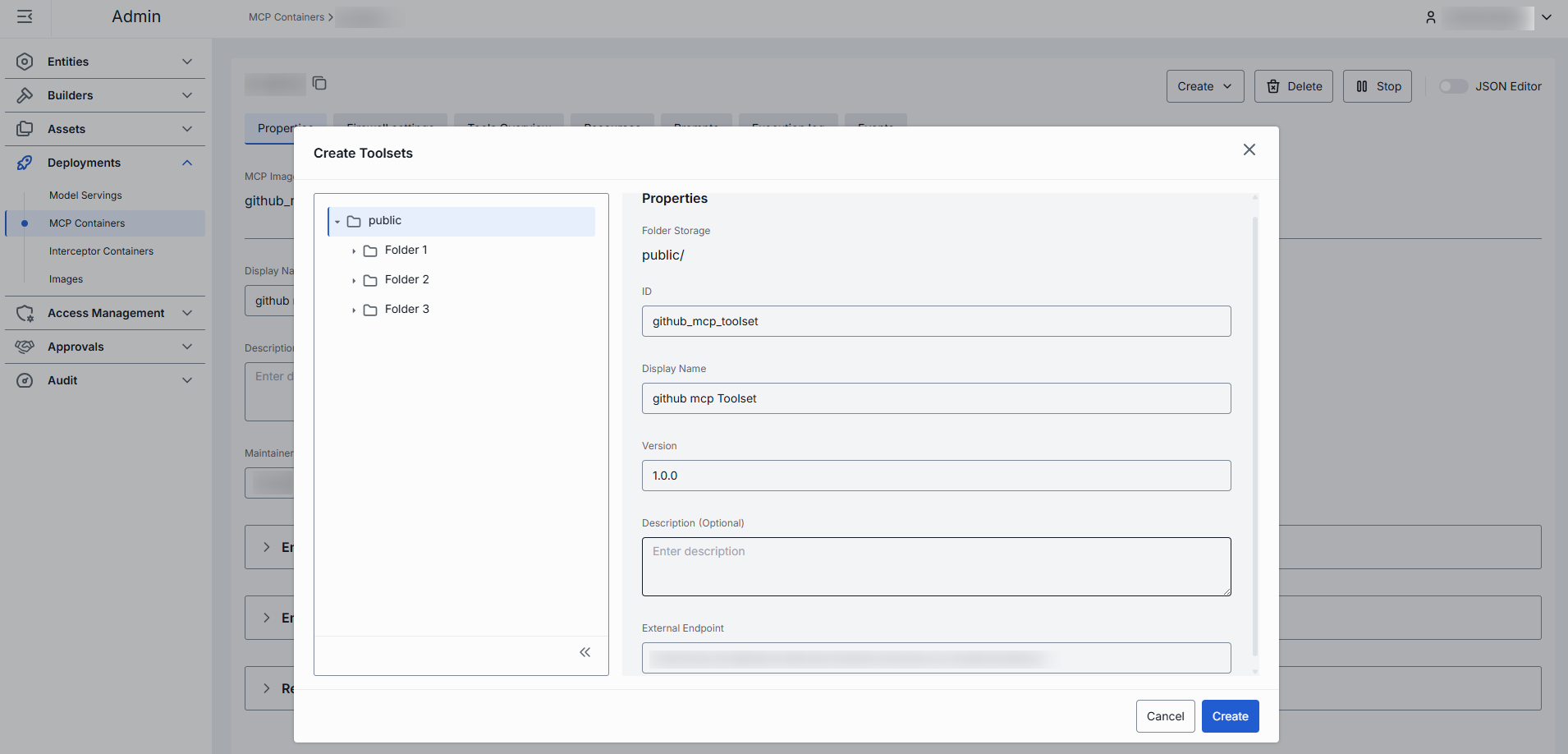1568x754 pixels.
Task: Click the Entities sidebar icon
Action: (25, 62)
